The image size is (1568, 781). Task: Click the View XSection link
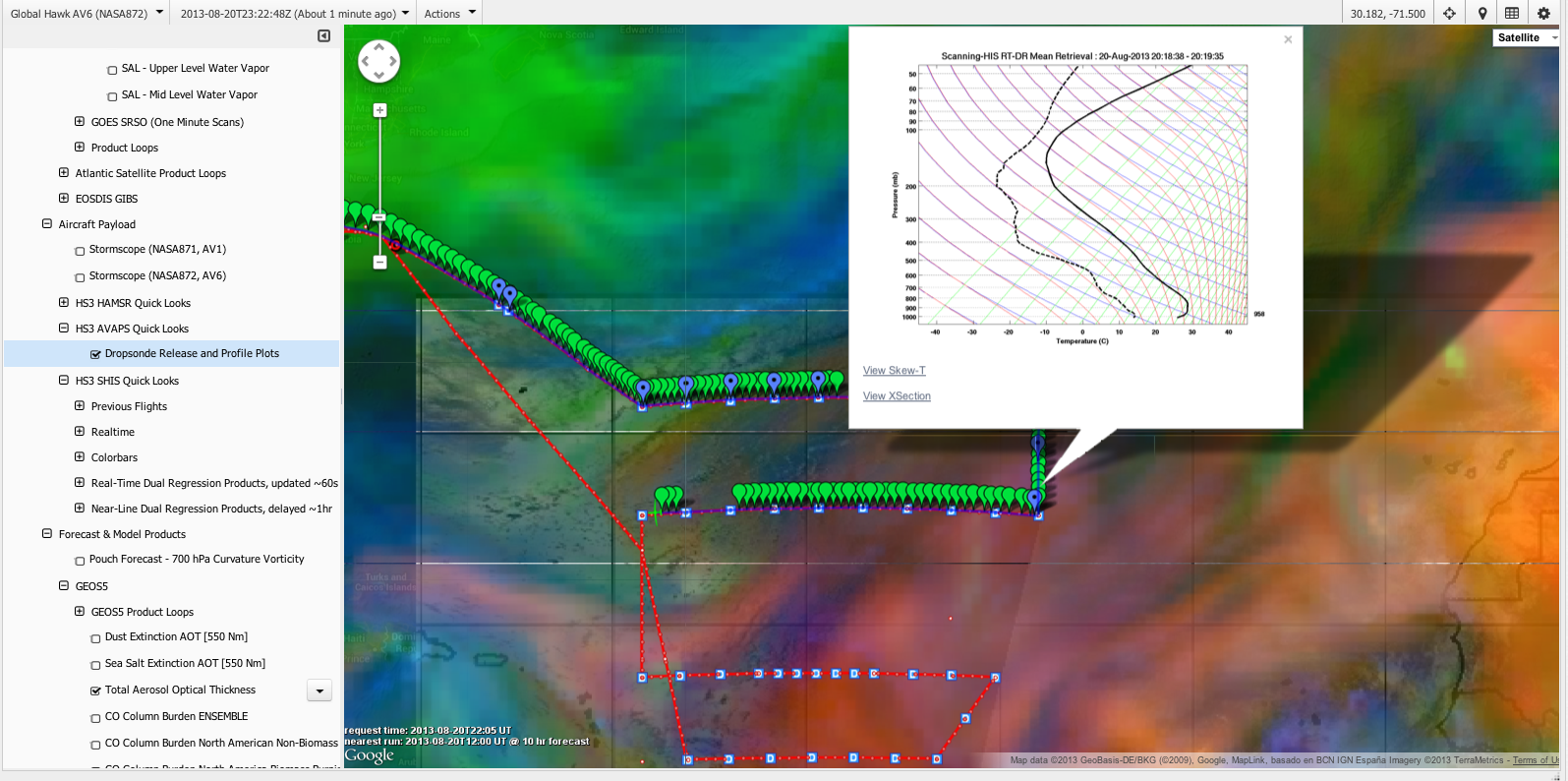pos(897,396)
